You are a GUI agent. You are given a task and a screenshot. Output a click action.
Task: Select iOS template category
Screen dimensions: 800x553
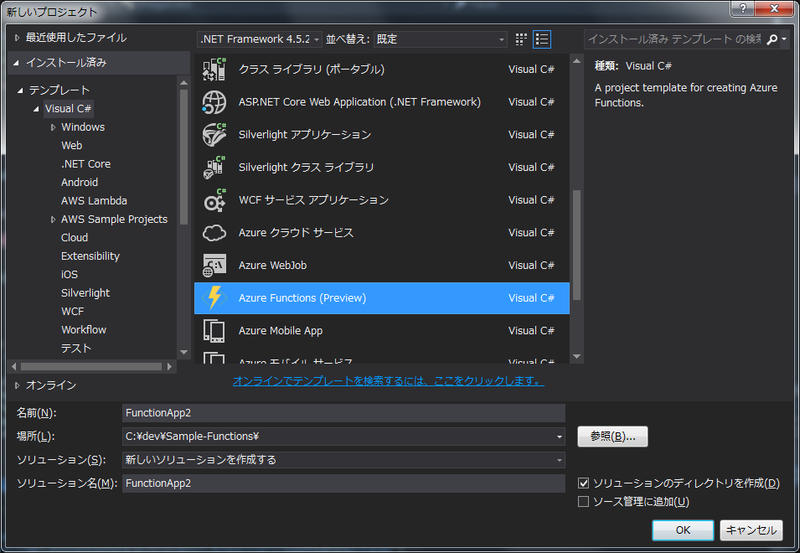point(69,274)
